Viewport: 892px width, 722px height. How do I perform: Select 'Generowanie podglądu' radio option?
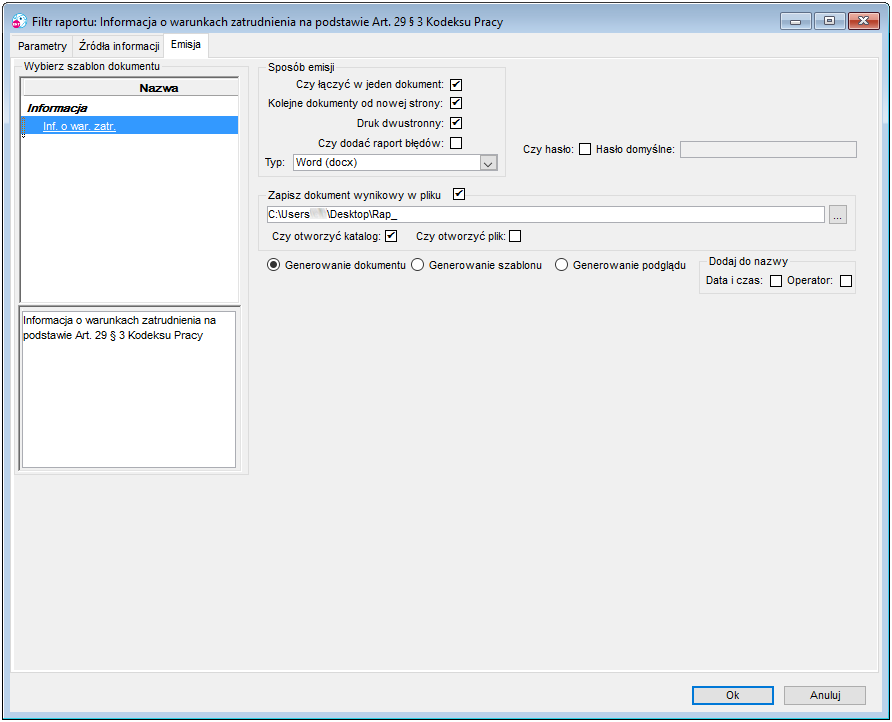[561, 265]
